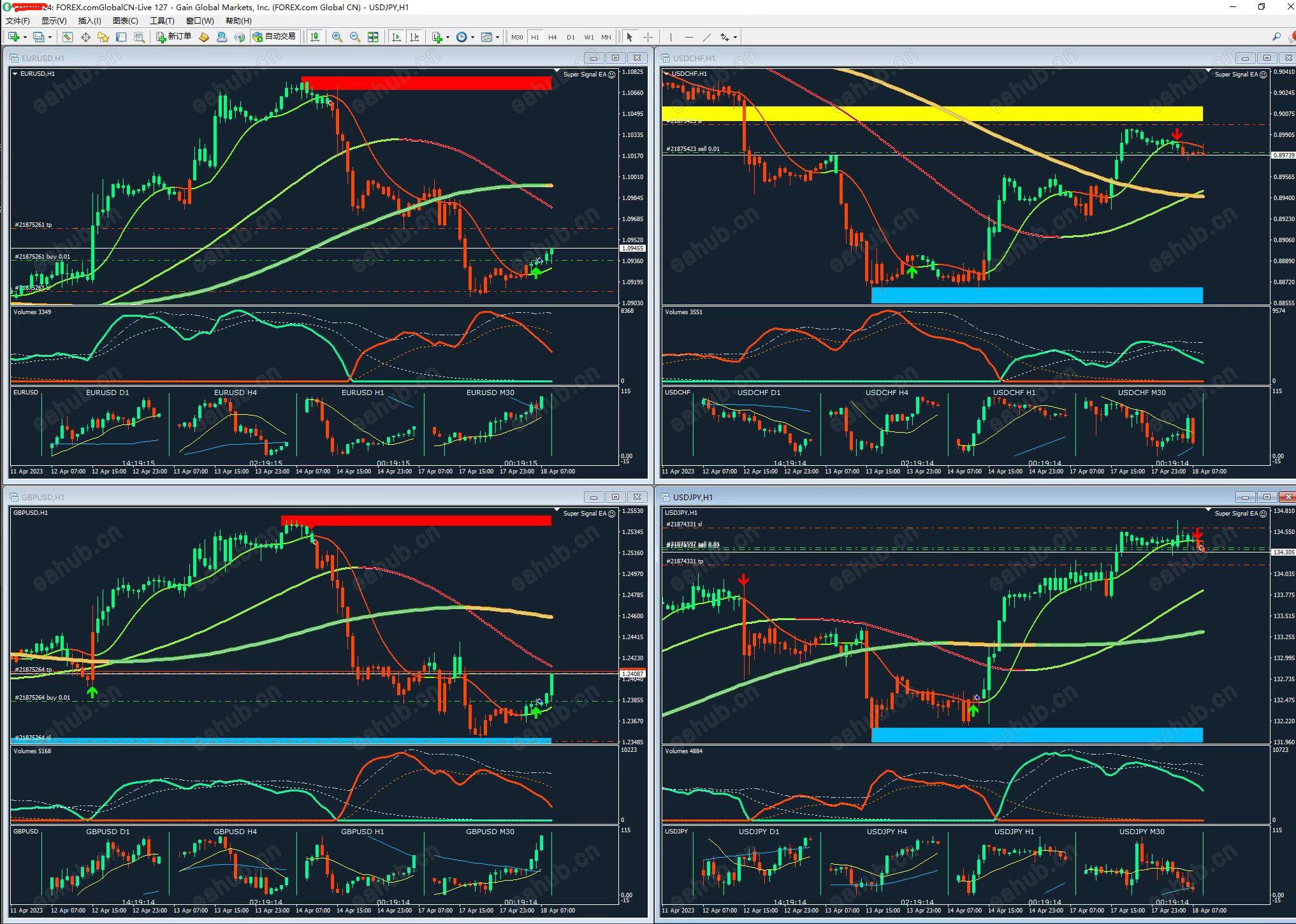Click the tile windows icon
The height and width of the screenshot is (924, 1296).
click(x=374, y=37)
